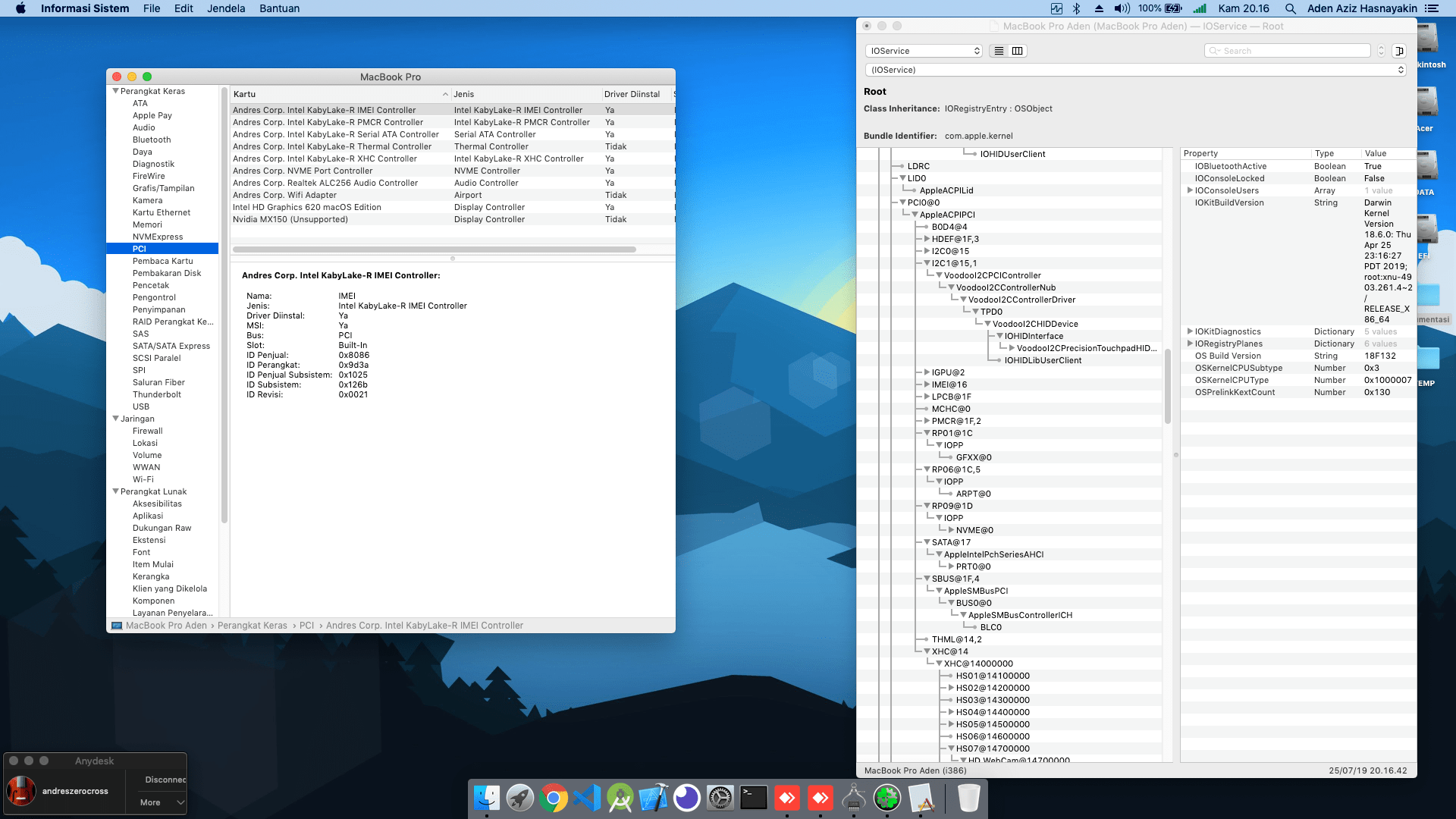Screen dimensions: 1456x819
Task: Open System Preferences gear in Dock
Action: click(720, 798)
